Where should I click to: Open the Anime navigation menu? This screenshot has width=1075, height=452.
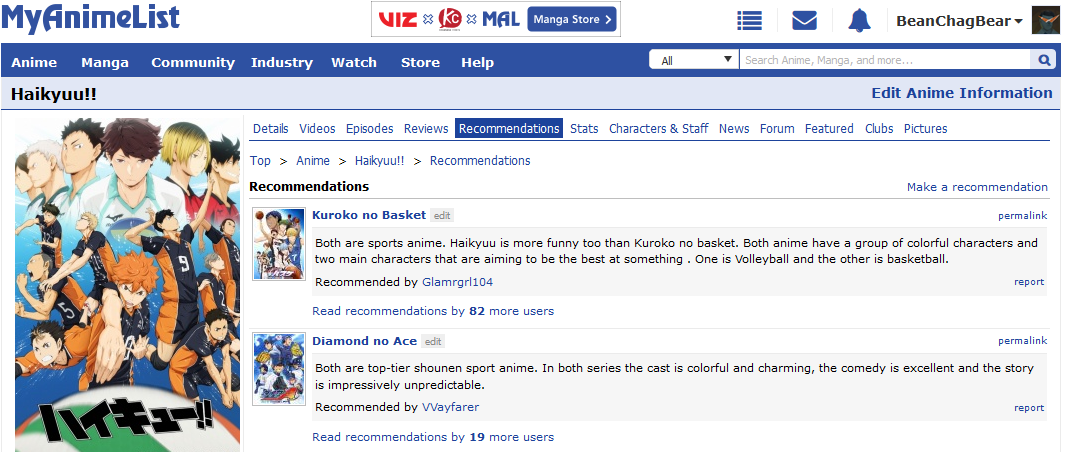34,62
